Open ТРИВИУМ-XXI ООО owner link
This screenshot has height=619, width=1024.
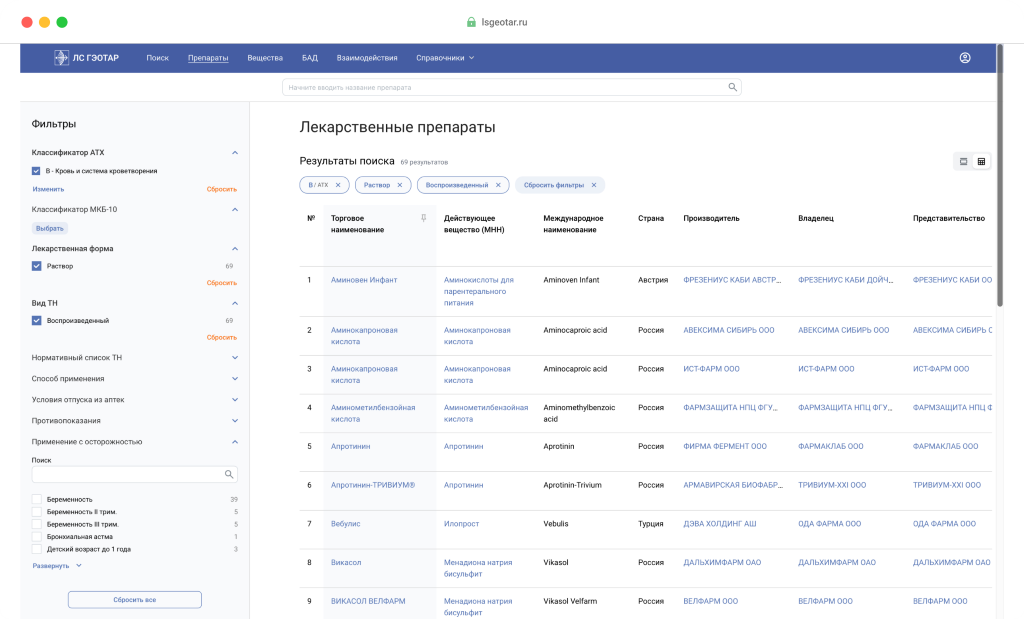pos(832,485)
